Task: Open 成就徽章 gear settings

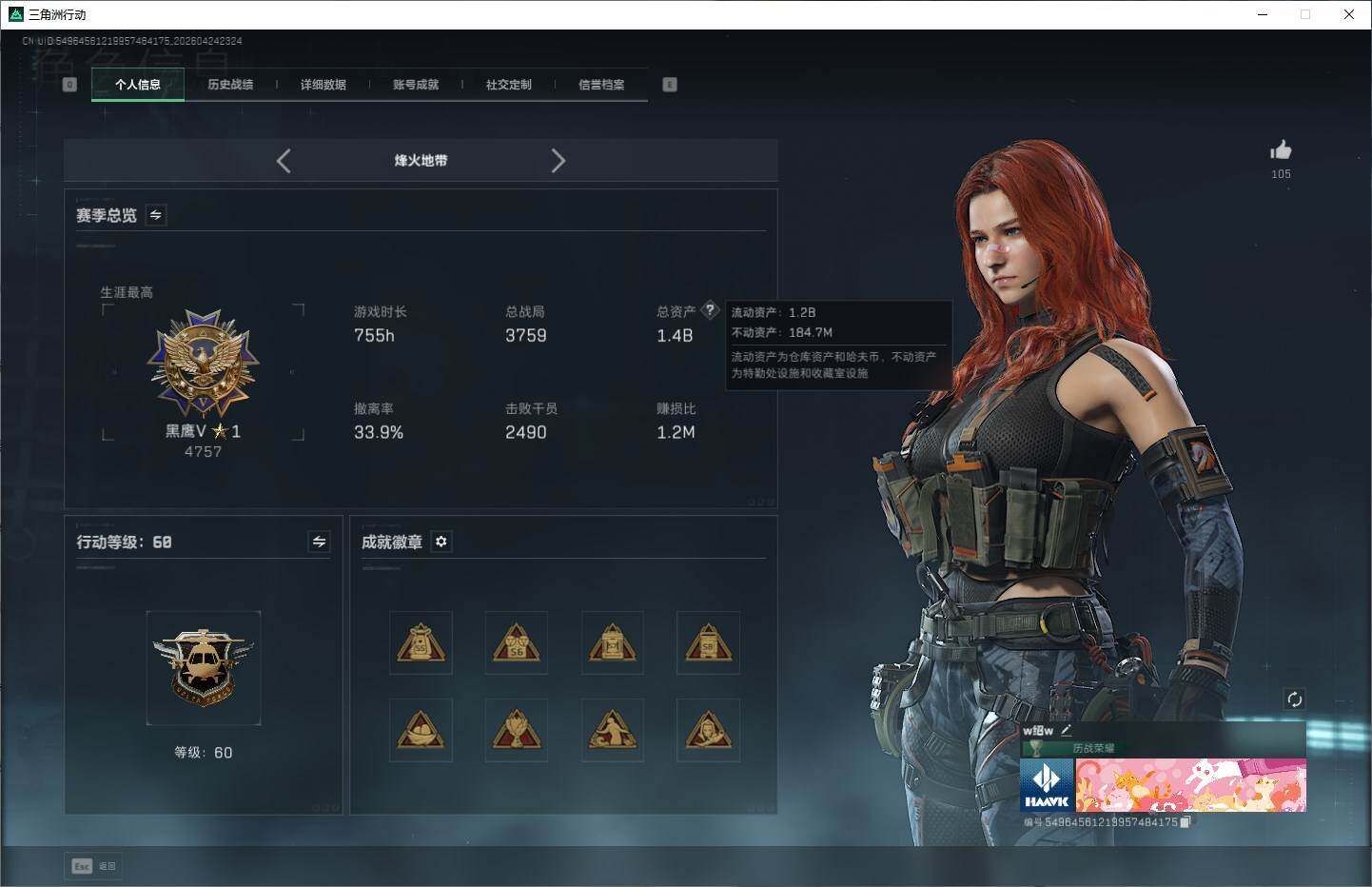Action: coord(441,542)
